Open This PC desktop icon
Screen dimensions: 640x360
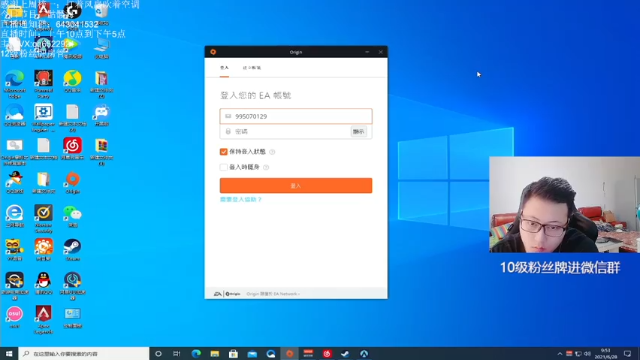102,48
